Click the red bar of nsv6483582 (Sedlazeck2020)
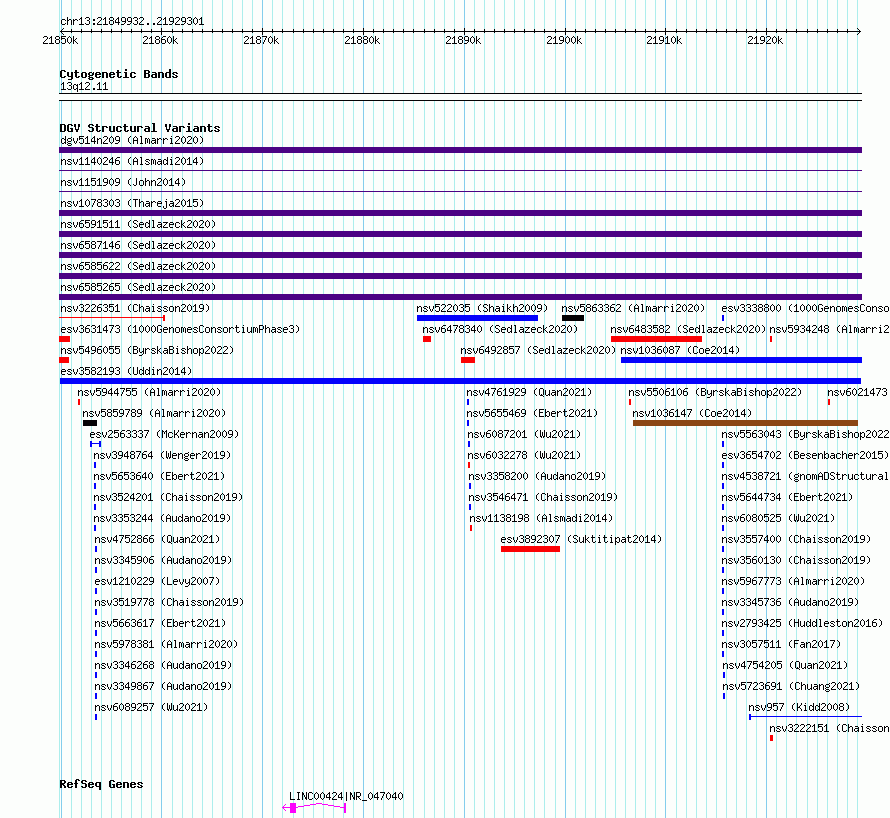The image size is (890, 818). tap(656, 339)
